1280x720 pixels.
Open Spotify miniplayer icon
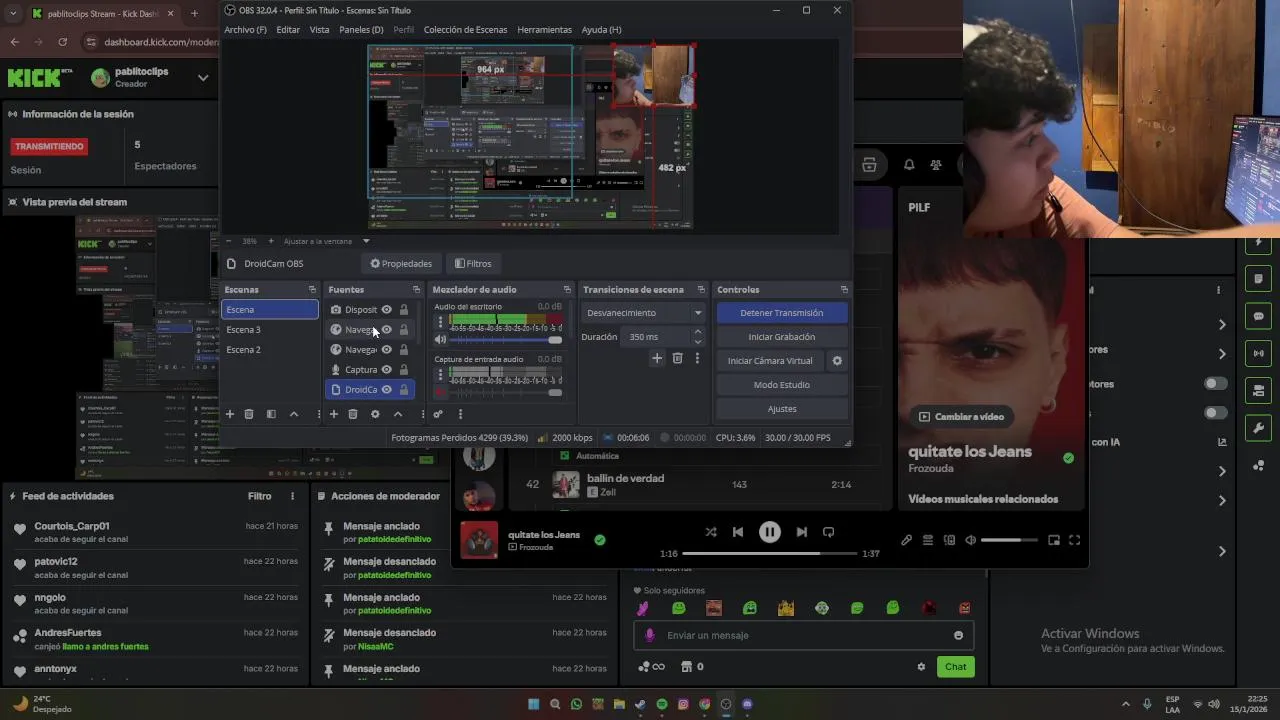[x=1054, y=540]
